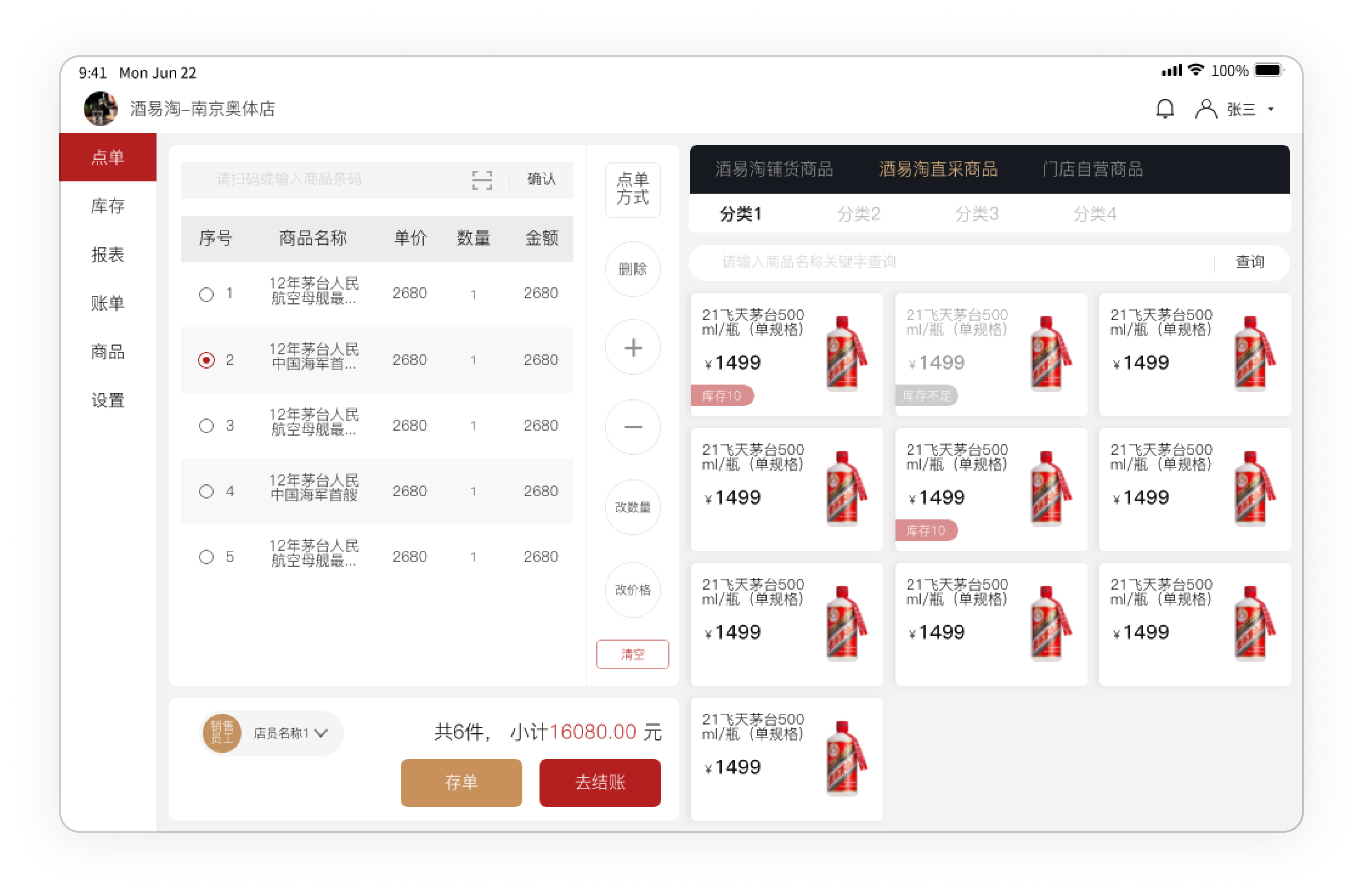Click product name in order row 4
The height and width of the screenshot is (896, 1363).
315,487
